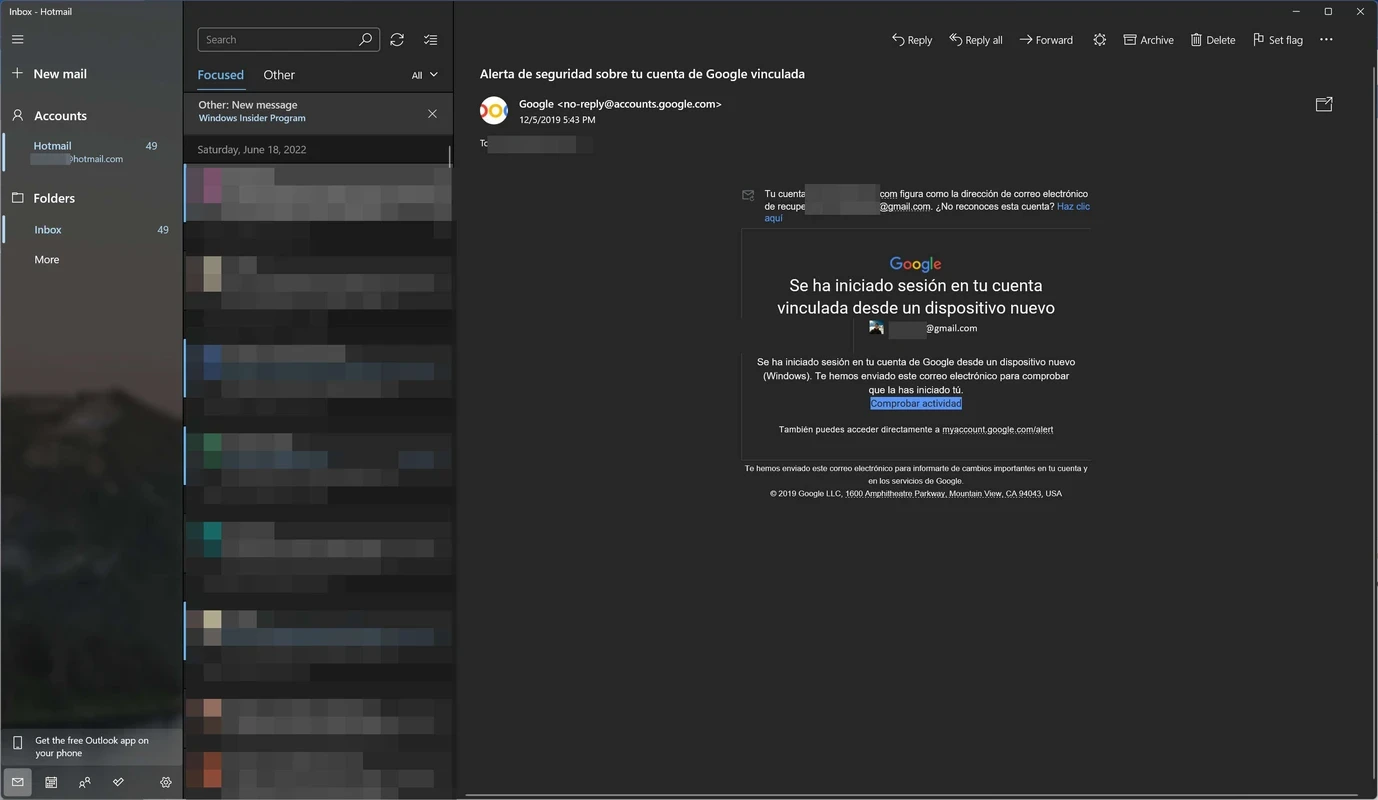The image size is (1378, 800).
Task: Open the Accounts section
Action: tap(49, 116)
